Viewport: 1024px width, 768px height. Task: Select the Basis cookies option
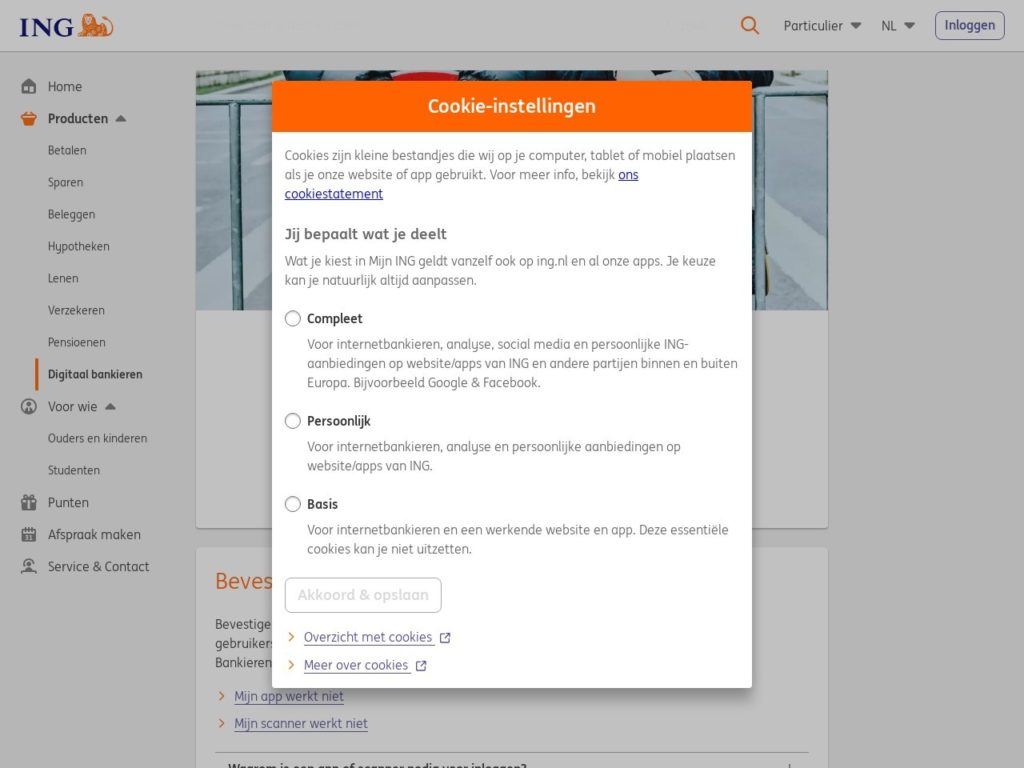tap(293, 504)
